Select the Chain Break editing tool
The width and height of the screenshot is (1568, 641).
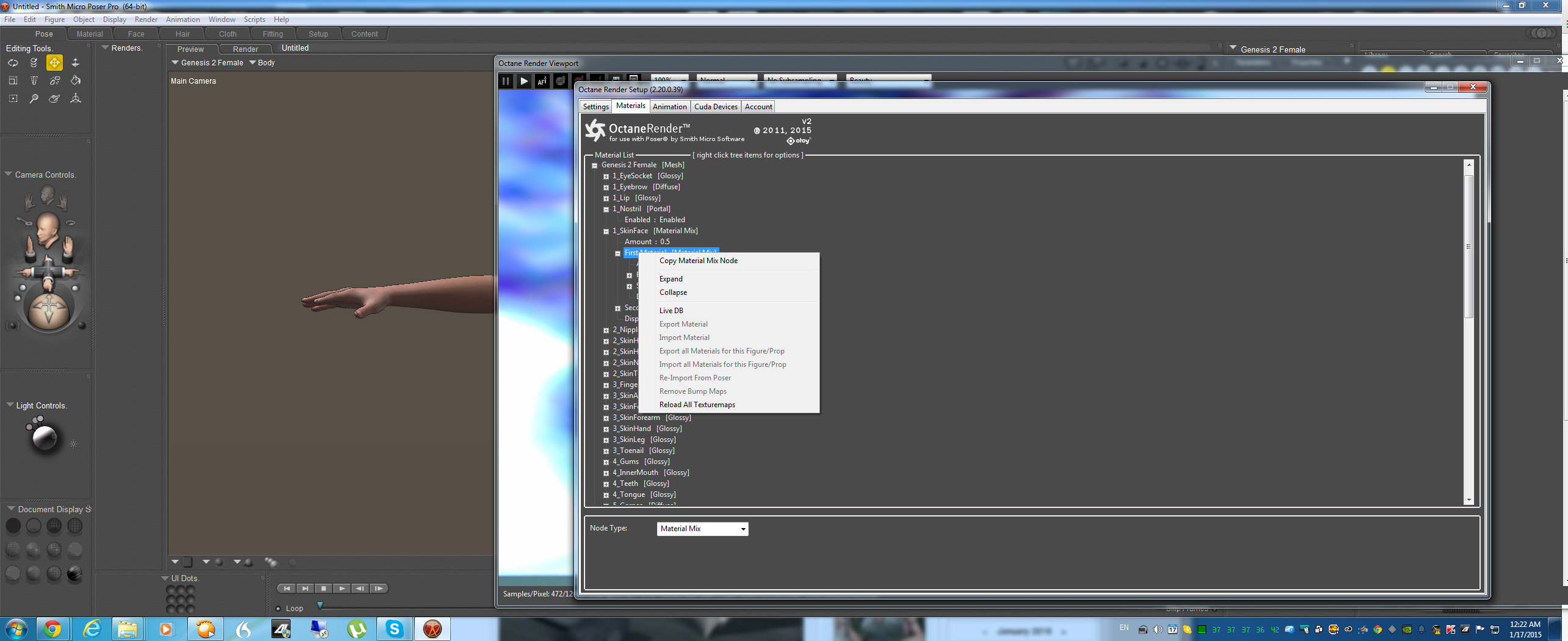click(x=54, y=80)
